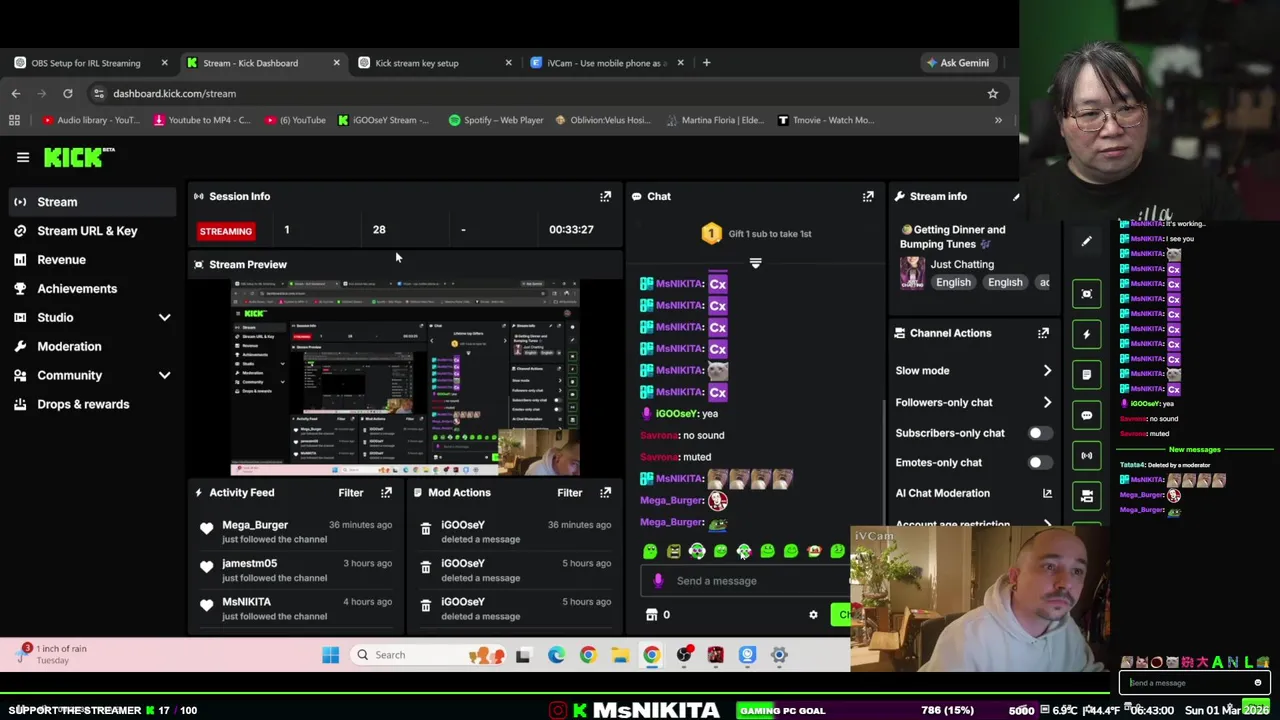
Task: Click the chat bubble sidebar icon
Action: pyautogui.click(x=1087, y=415)
